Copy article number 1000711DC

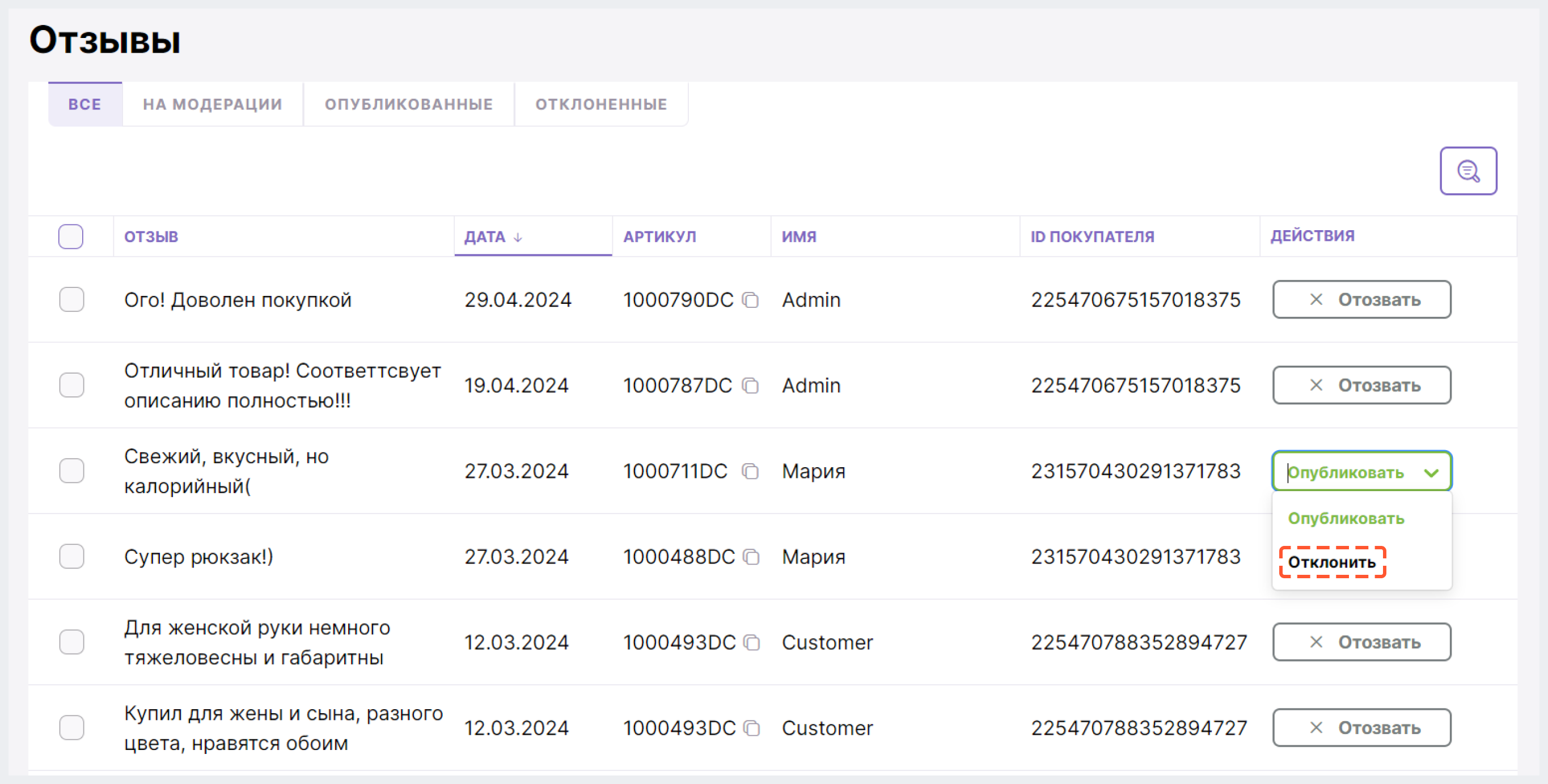tap(751, 471)
